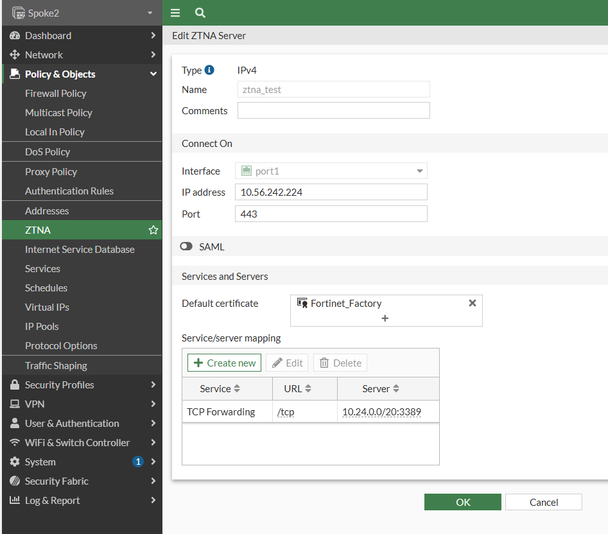Sort by the Server column header
The height and width of the screenshot is (534, 608).
tap(381, 388)
